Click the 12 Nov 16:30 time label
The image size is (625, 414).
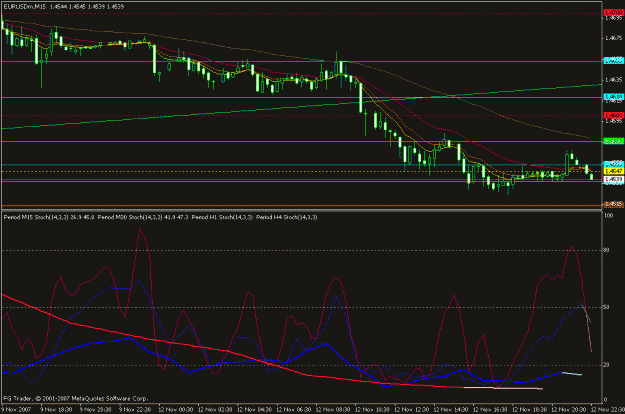[x=490, y=410]
